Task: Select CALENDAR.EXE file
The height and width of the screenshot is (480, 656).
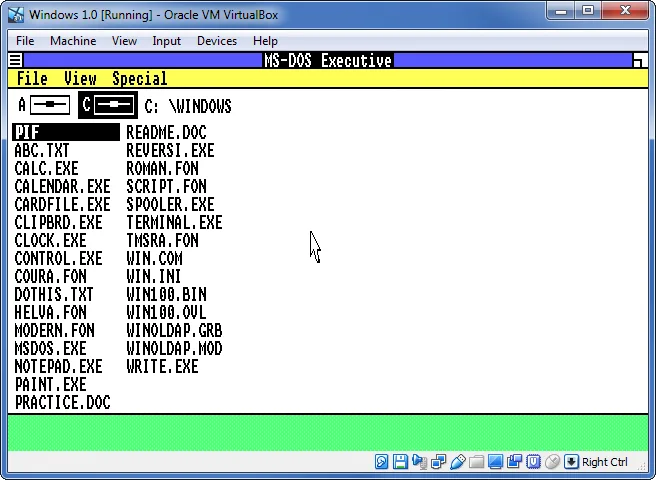Action: (x=62, y=186)
